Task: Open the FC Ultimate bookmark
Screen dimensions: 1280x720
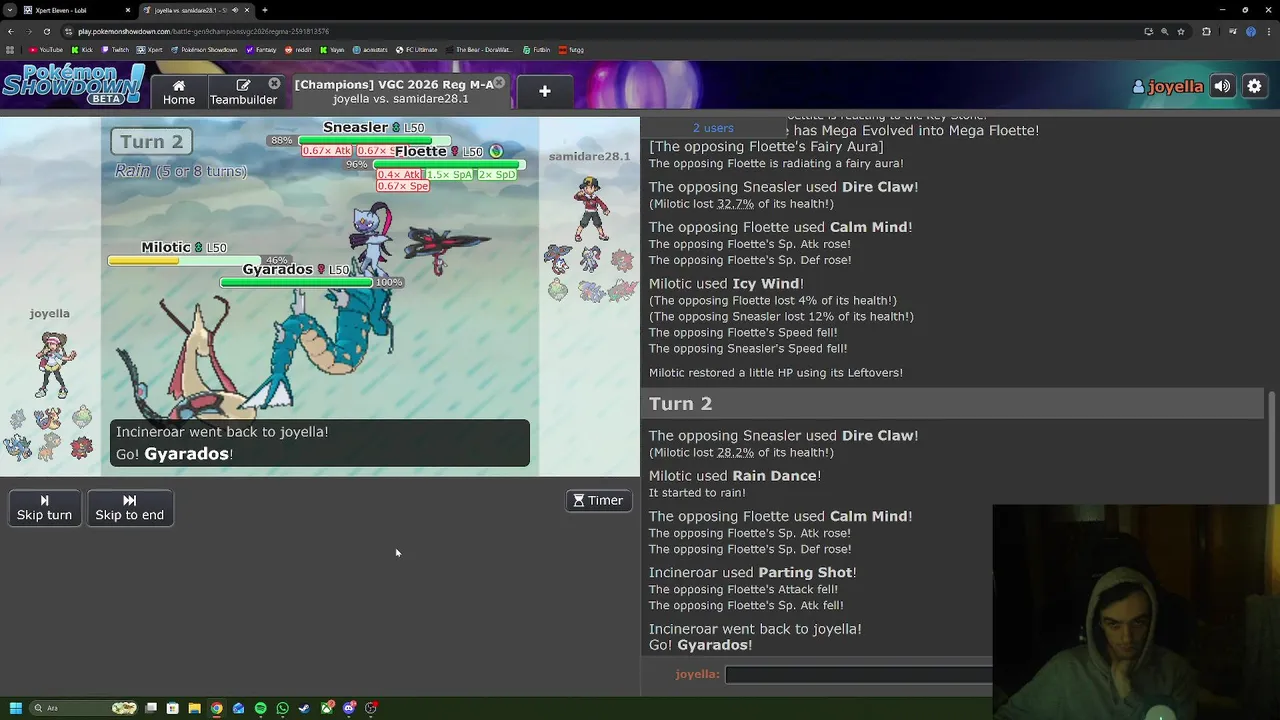Action: tap(417, 49)
